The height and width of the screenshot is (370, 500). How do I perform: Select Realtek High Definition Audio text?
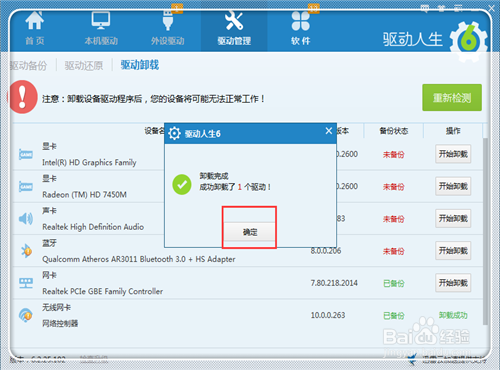pyautogui.click(x=93, y=227)
